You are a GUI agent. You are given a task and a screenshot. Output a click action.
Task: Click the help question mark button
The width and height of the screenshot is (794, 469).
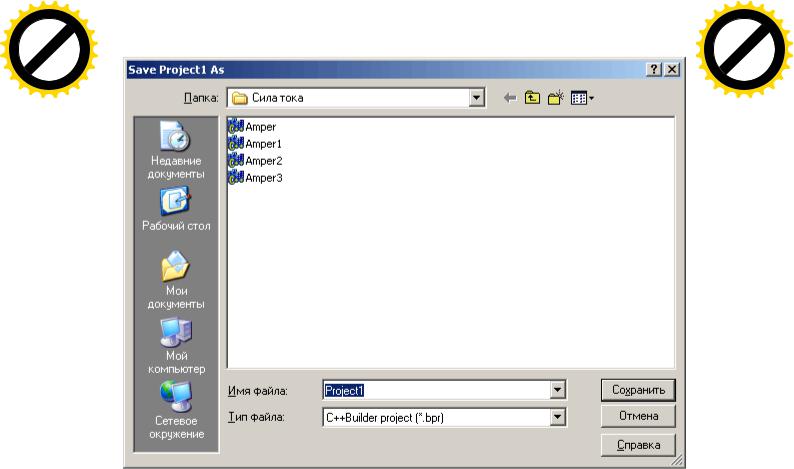[x=654, y=69]
